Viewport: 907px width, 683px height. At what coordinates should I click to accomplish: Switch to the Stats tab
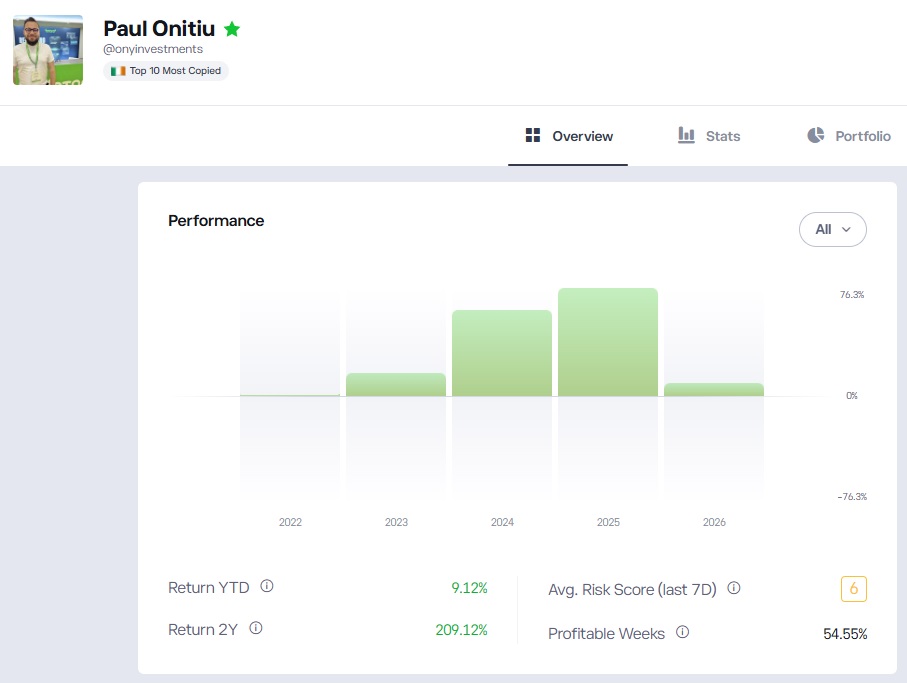tap(709, 135)
